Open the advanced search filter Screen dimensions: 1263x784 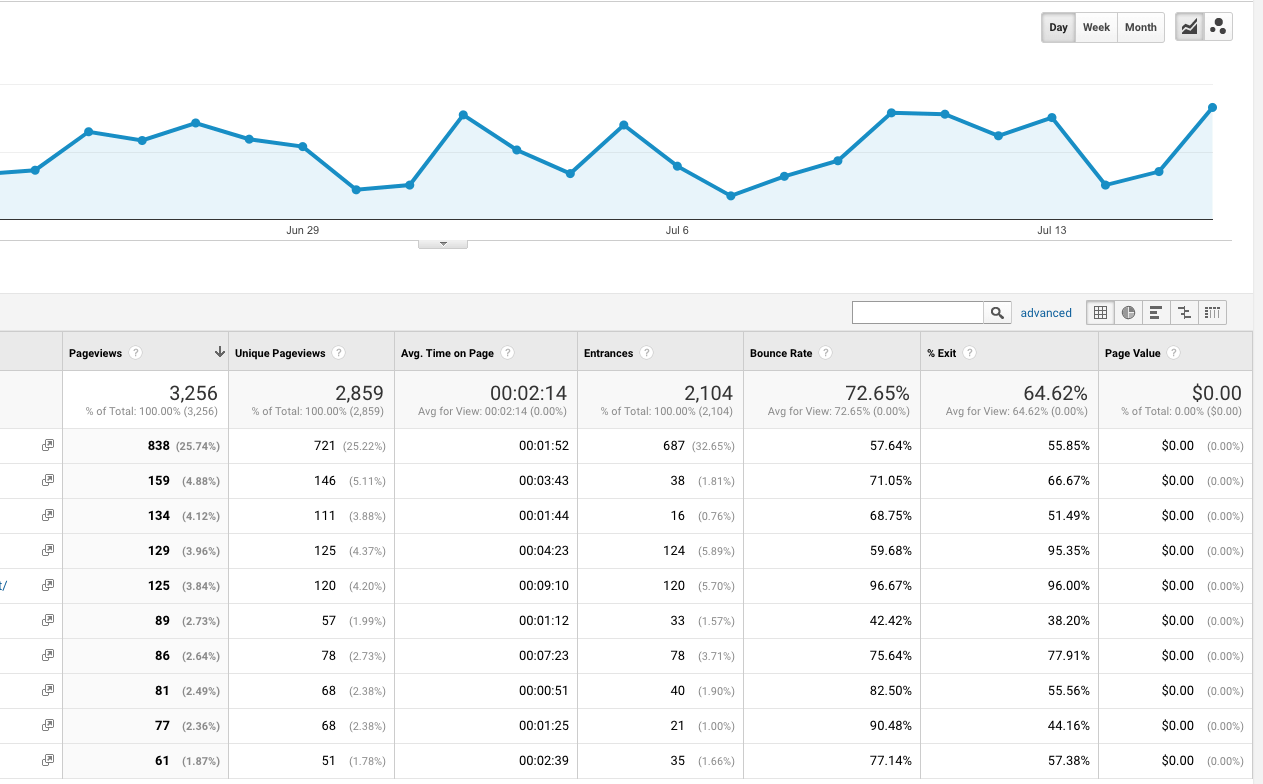pyautogui.click(x=1046, y=312)
